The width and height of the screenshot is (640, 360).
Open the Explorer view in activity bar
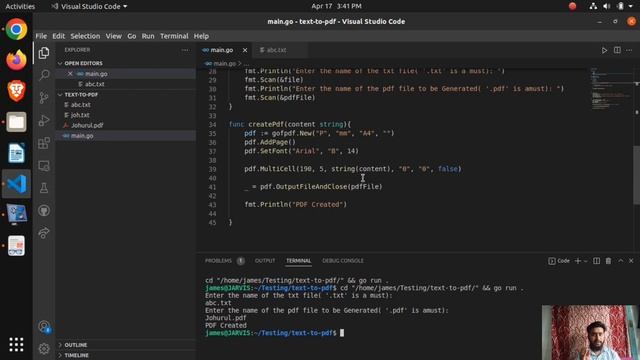[44, 53]
